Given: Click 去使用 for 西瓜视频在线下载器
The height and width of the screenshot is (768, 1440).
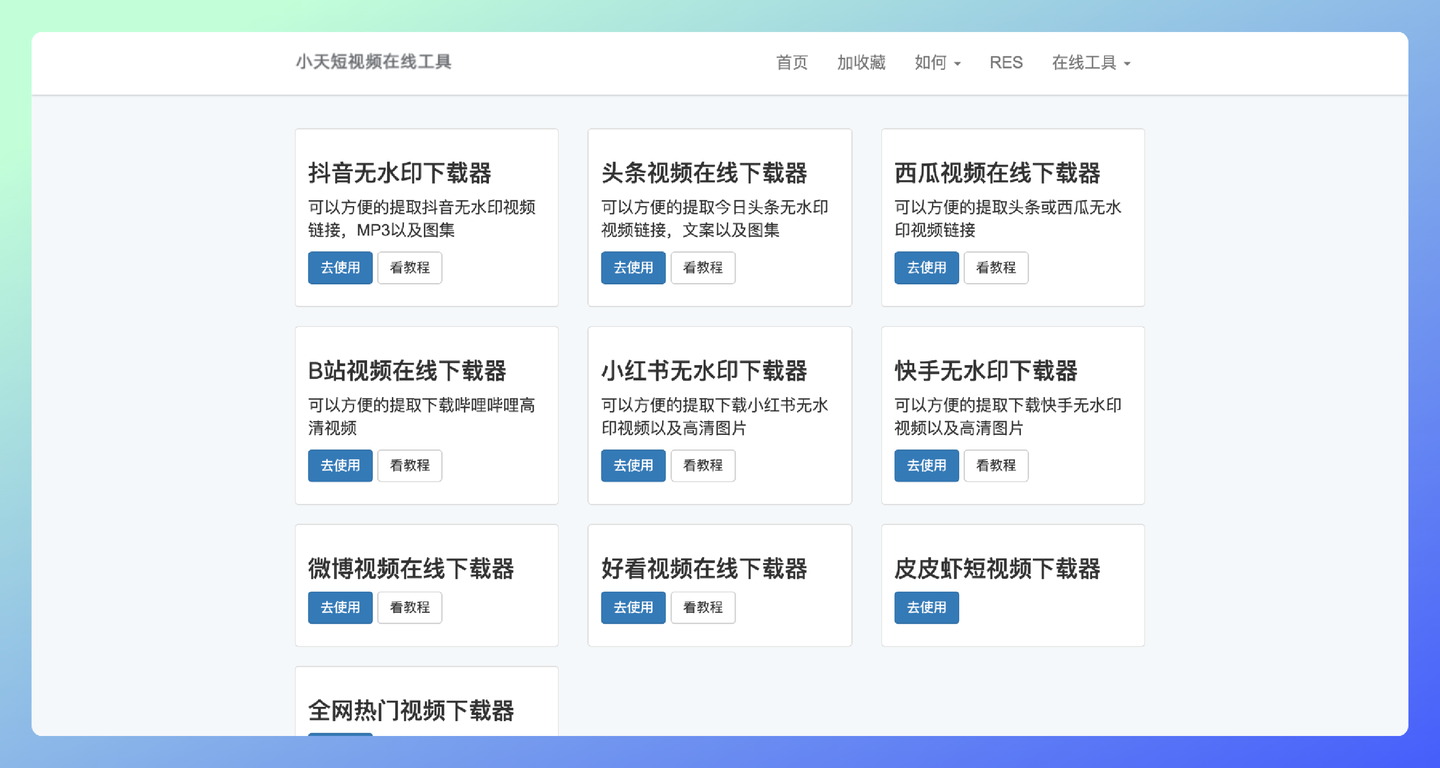Looking at the screenshot, I should click(x=926, y=268).
